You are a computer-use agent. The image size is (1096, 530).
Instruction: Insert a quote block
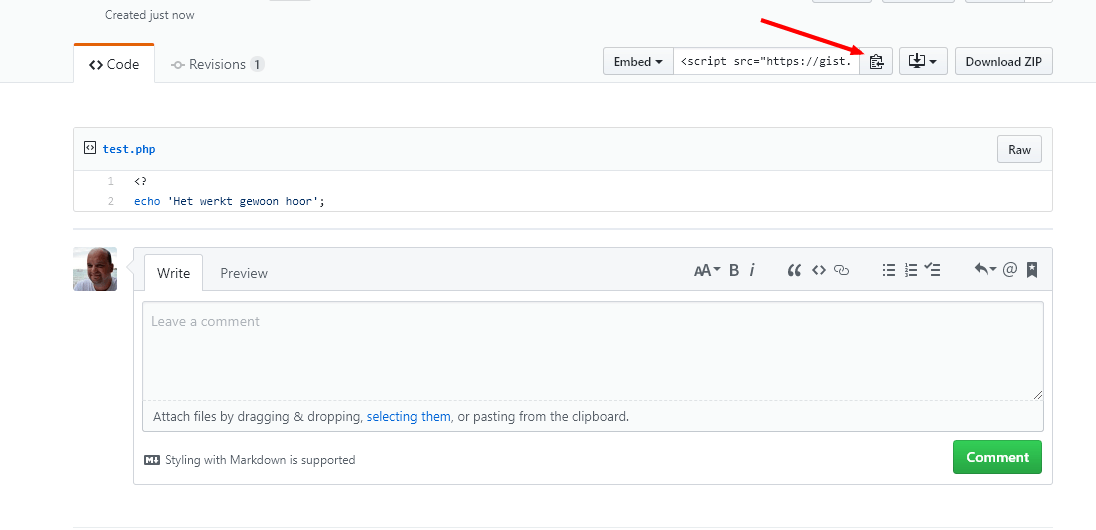coord(794,270)
